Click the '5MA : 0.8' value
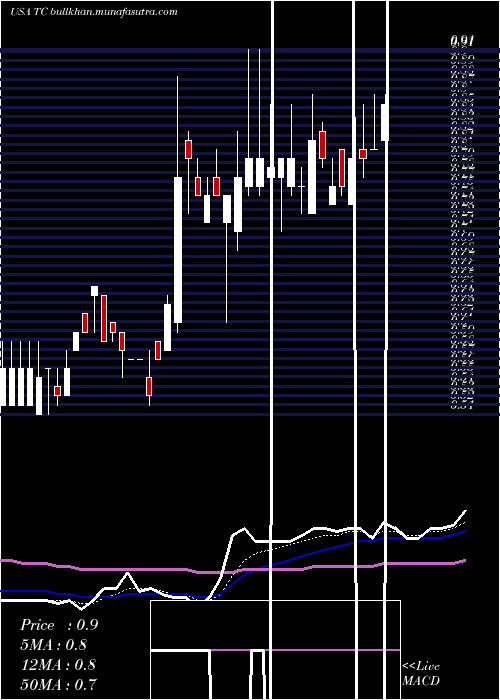Viewport: 500px width, 700px height. [x=54, y=645]
